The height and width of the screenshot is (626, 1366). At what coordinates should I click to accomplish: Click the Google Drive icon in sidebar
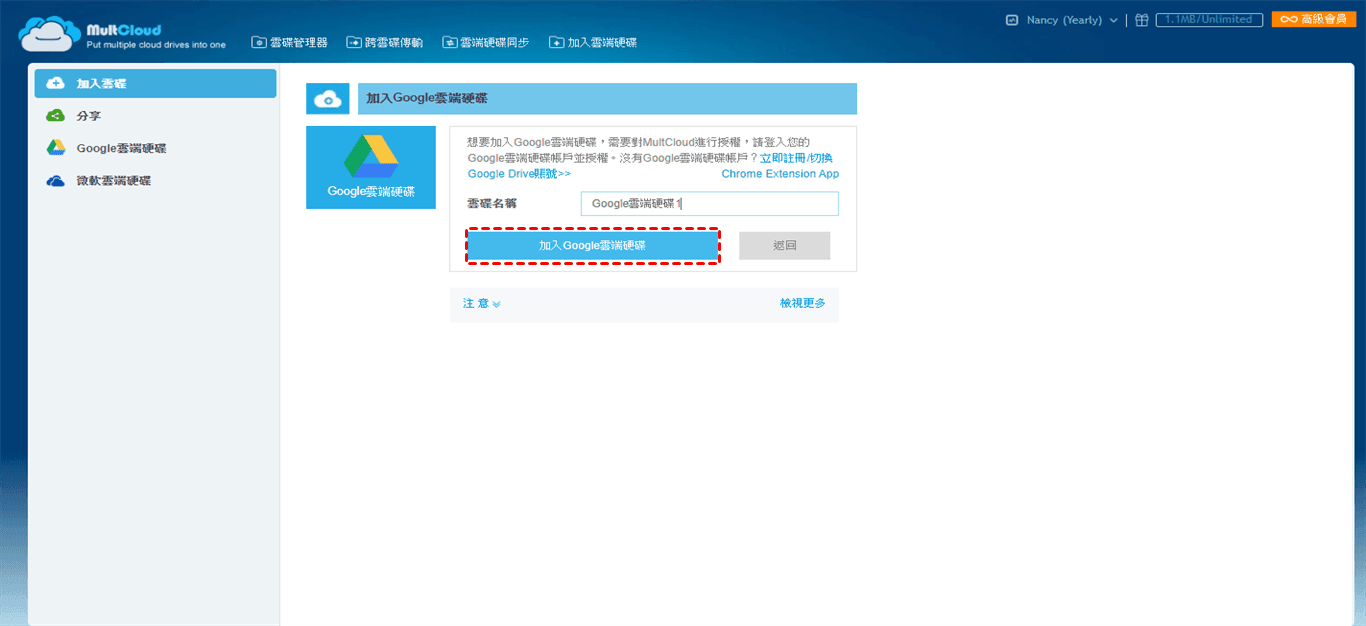(56, 148)
